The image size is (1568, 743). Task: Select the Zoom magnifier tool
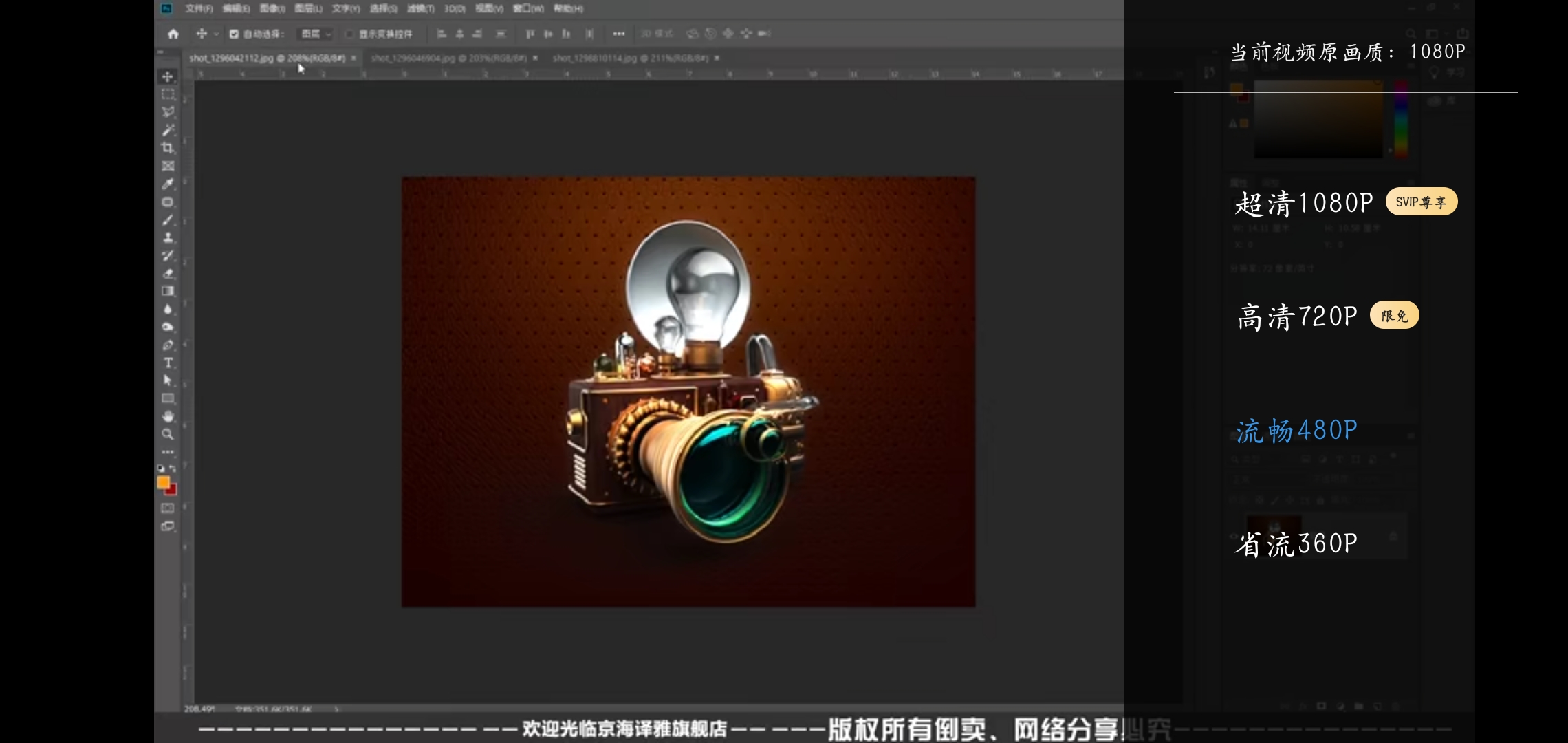click(x=168, y=434)
